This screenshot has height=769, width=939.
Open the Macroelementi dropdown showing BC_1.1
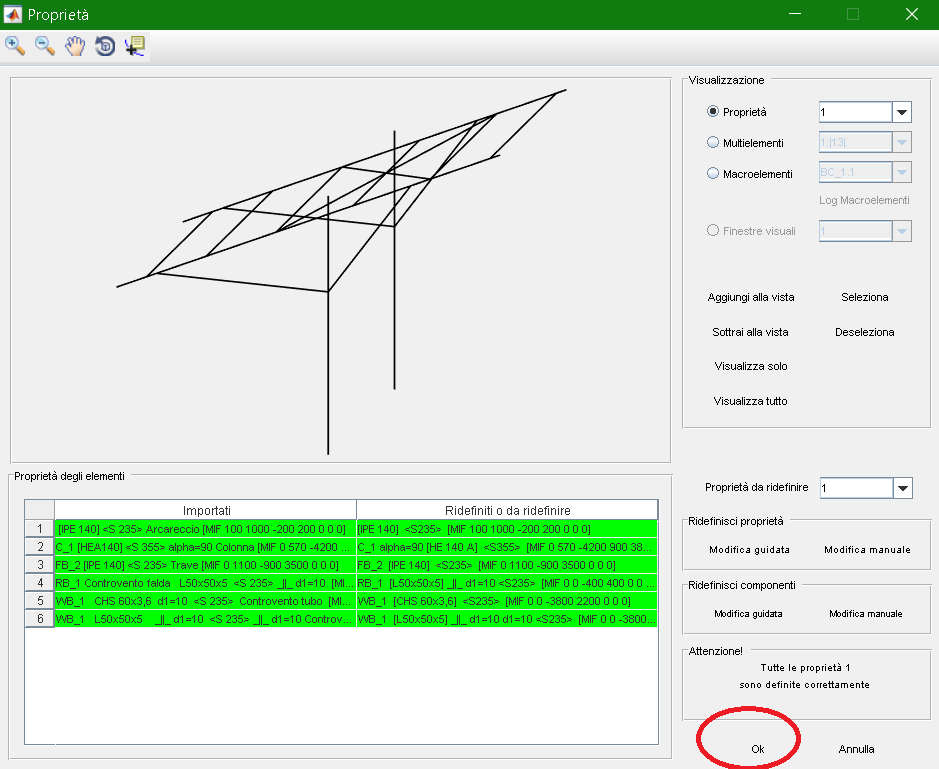(902, 172)
